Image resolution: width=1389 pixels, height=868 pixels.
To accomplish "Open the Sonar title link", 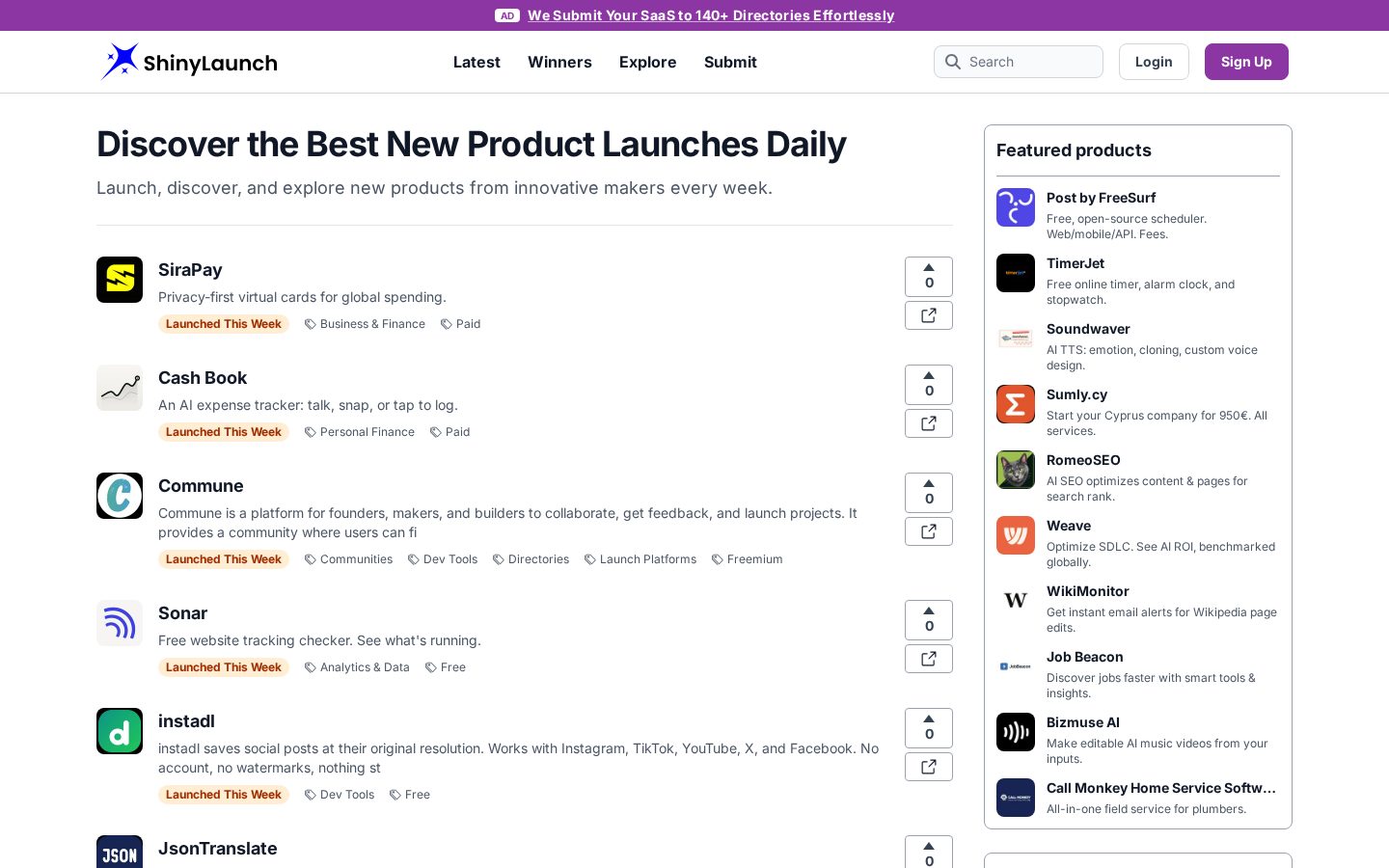I will pyautogui.click(x=182, y=613).
